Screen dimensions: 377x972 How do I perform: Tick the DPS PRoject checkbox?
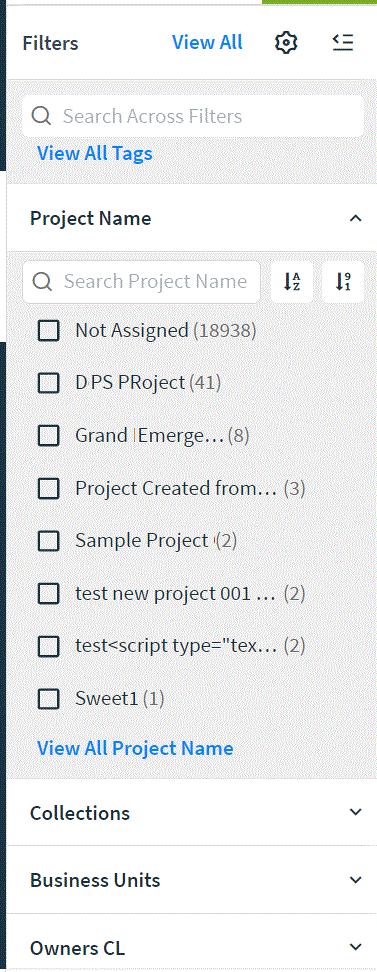48,383
